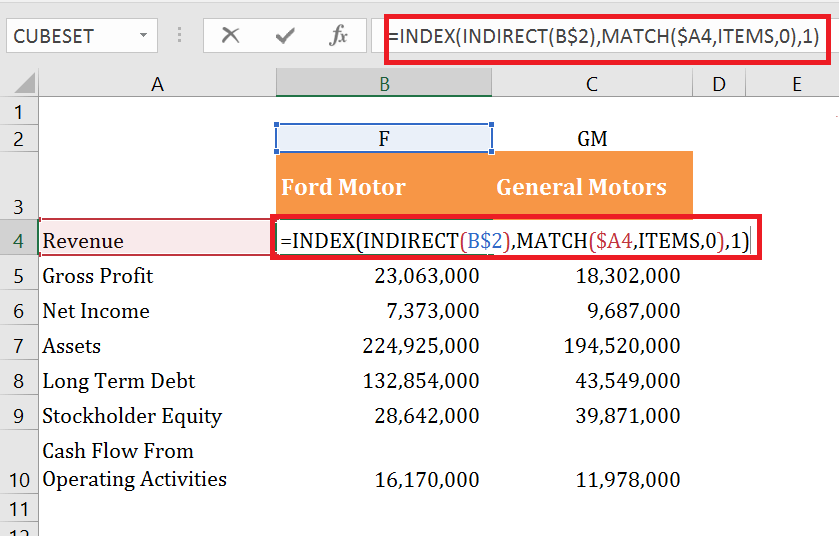
Task: Click inside the formula bar text
Action: (x=604, y=36)
